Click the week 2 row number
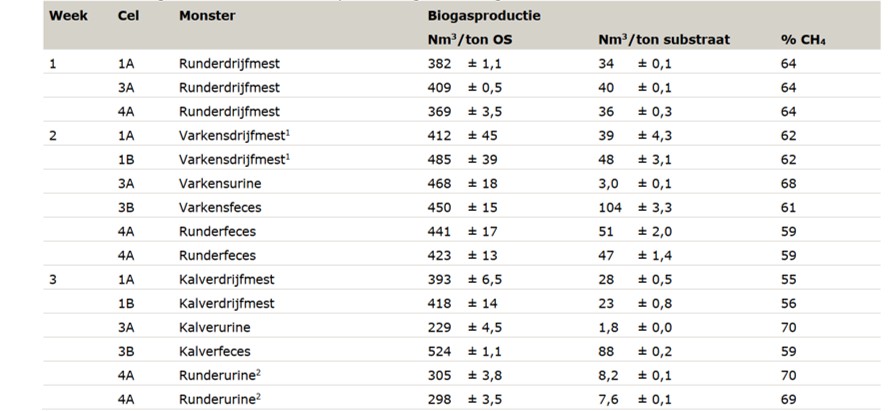This screenshot has height=411, width=890. tap(53, 136)
